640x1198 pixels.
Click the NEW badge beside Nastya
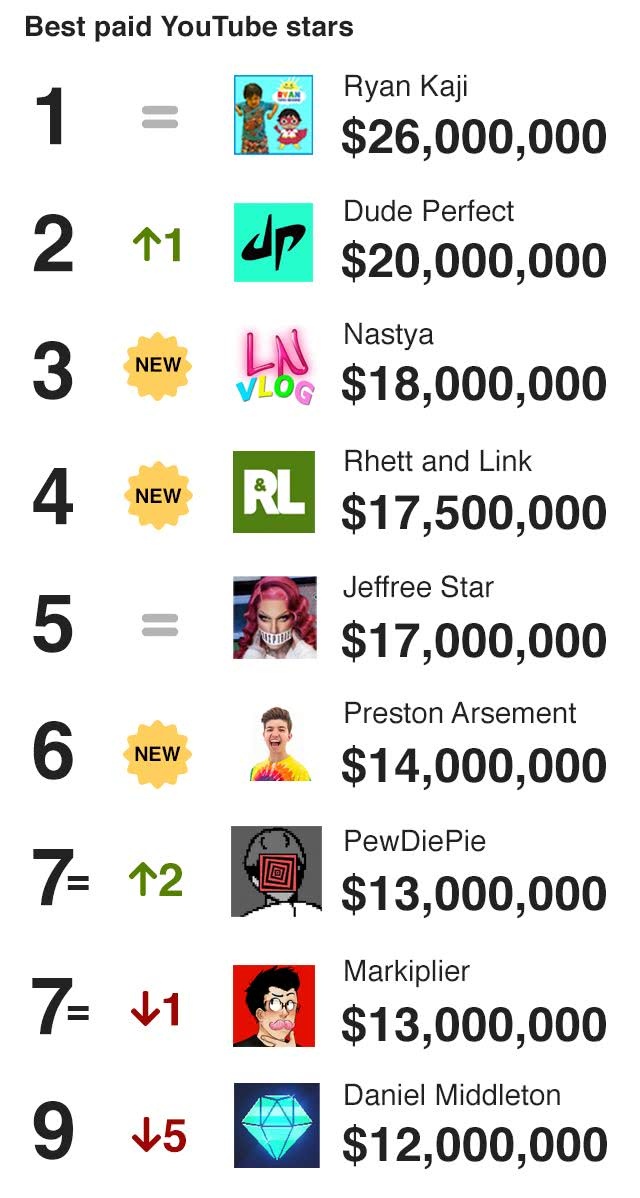(158, 366)
